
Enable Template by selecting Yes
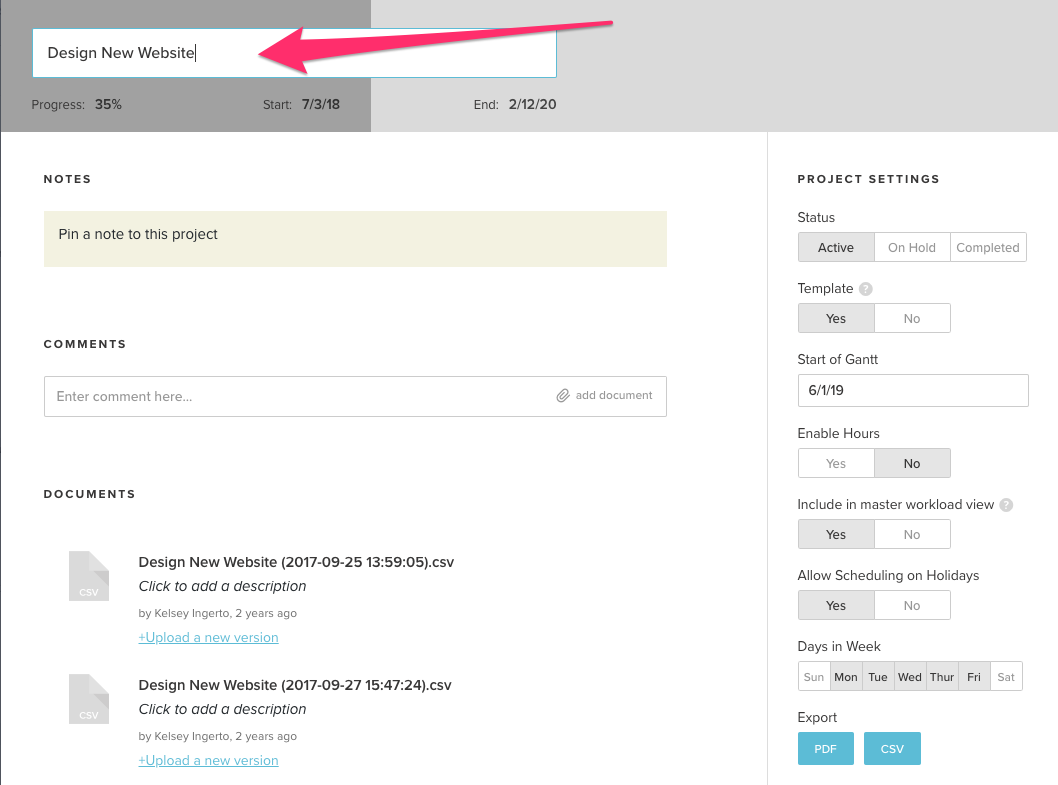(x=836, y=318)
